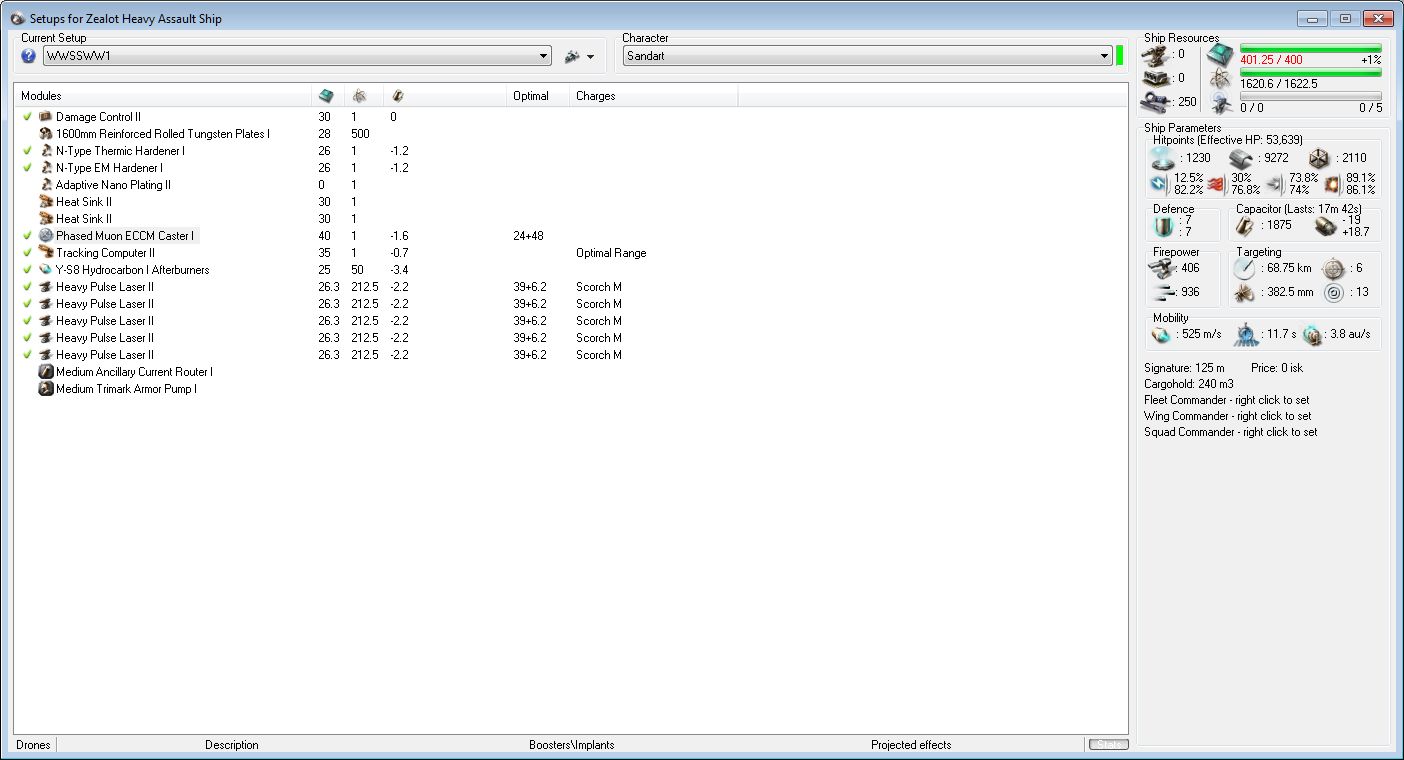Click the armor hitpoints icon showing 9272
The image size is (1404, 760).
tap(1241, 158)
